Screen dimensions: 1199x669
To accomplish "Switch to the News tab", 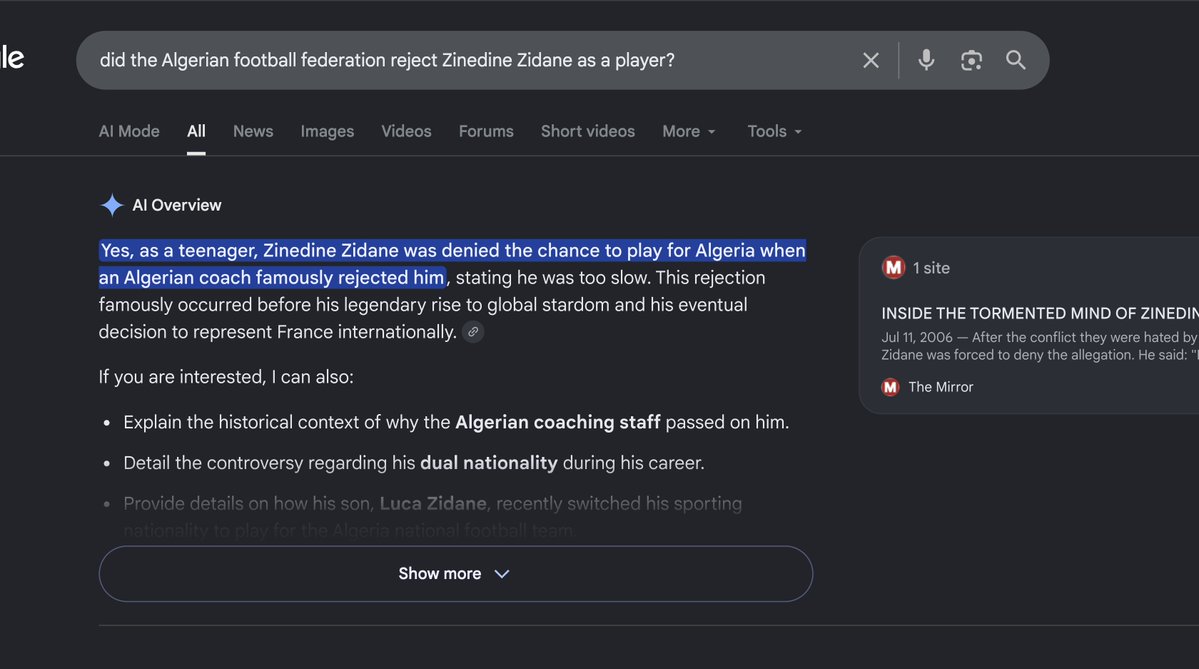I will [x=253, y=132].
